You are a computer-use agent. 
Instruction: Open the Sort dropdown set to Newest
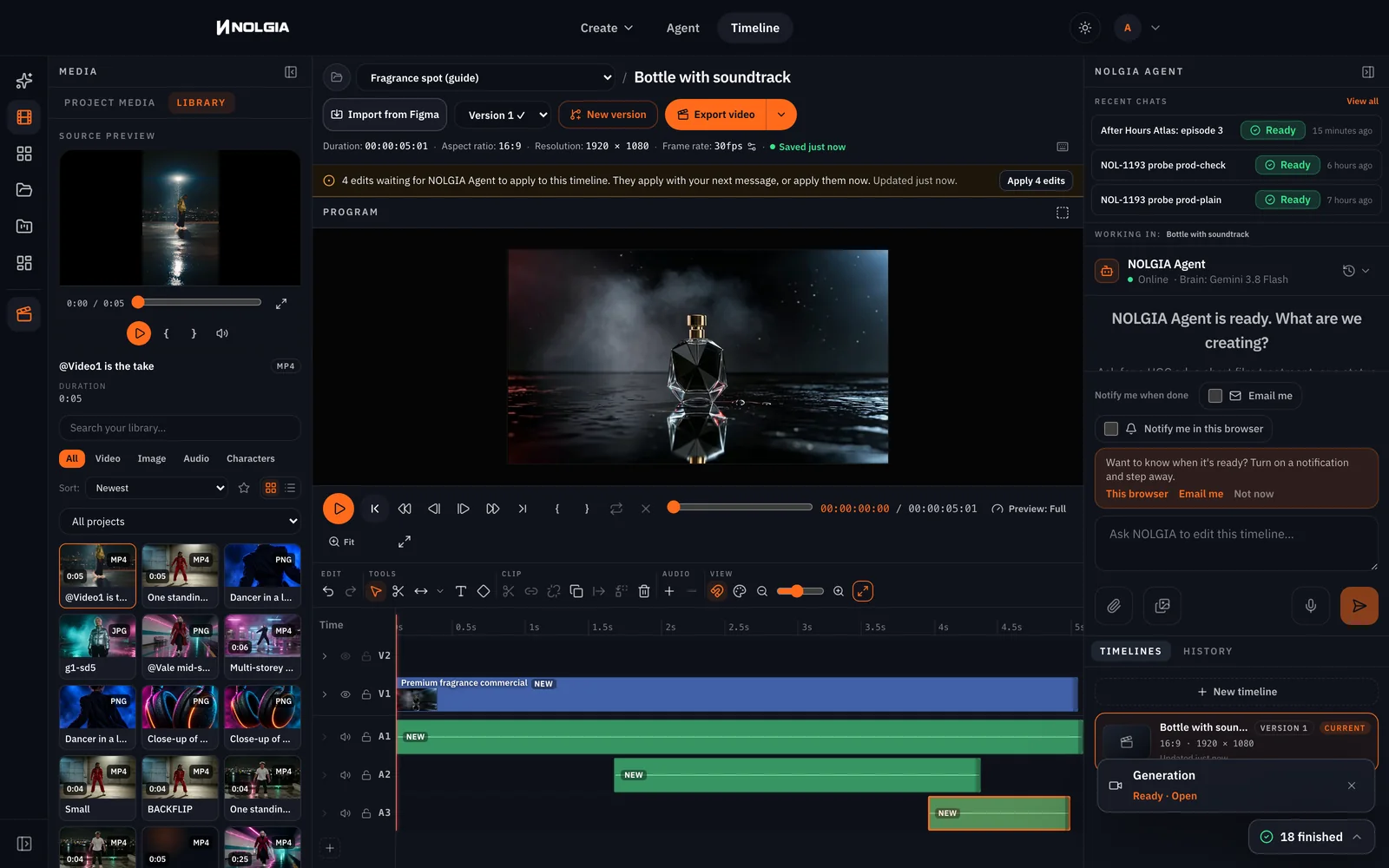pos(158,488)
